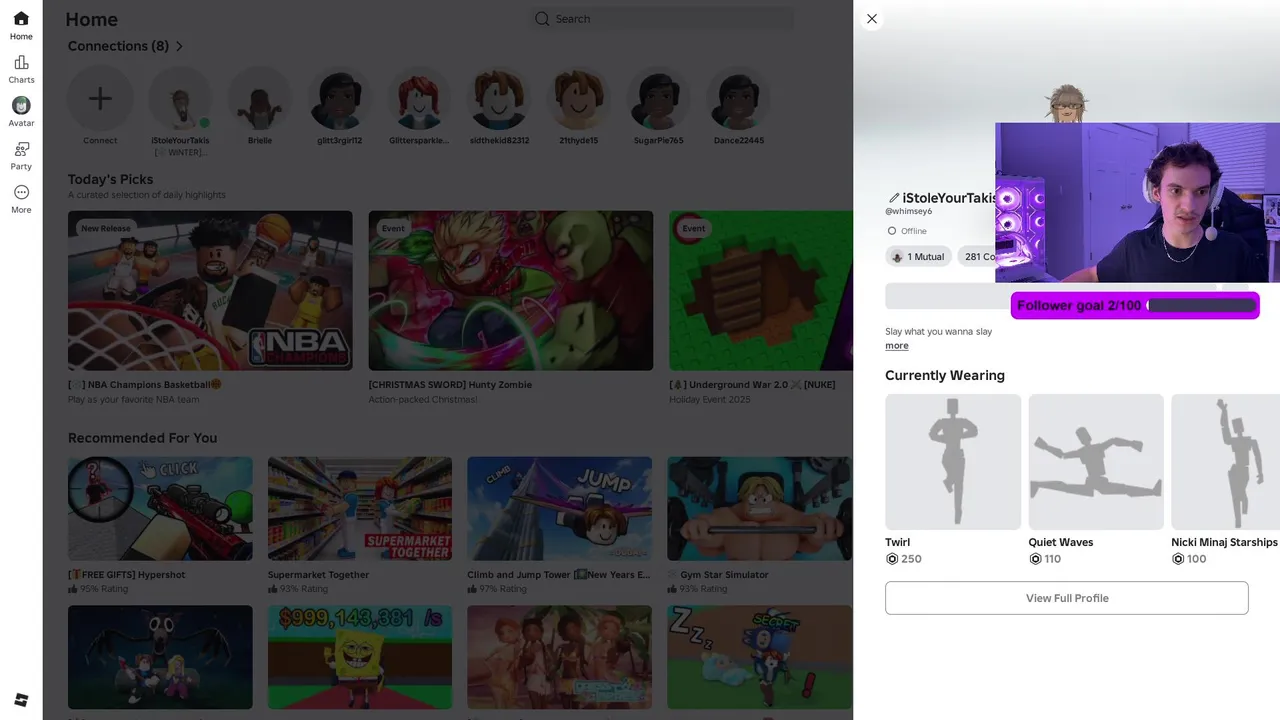Click the Offline status text
The width and height of the screenshot is (1280, 720).
tap(914, 231)
